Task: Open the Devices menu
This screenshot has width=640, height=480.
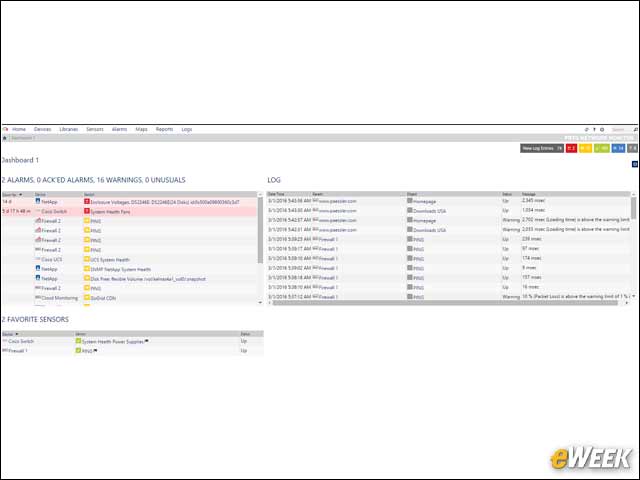Action: pyautogui.click(x=42, y=129)
